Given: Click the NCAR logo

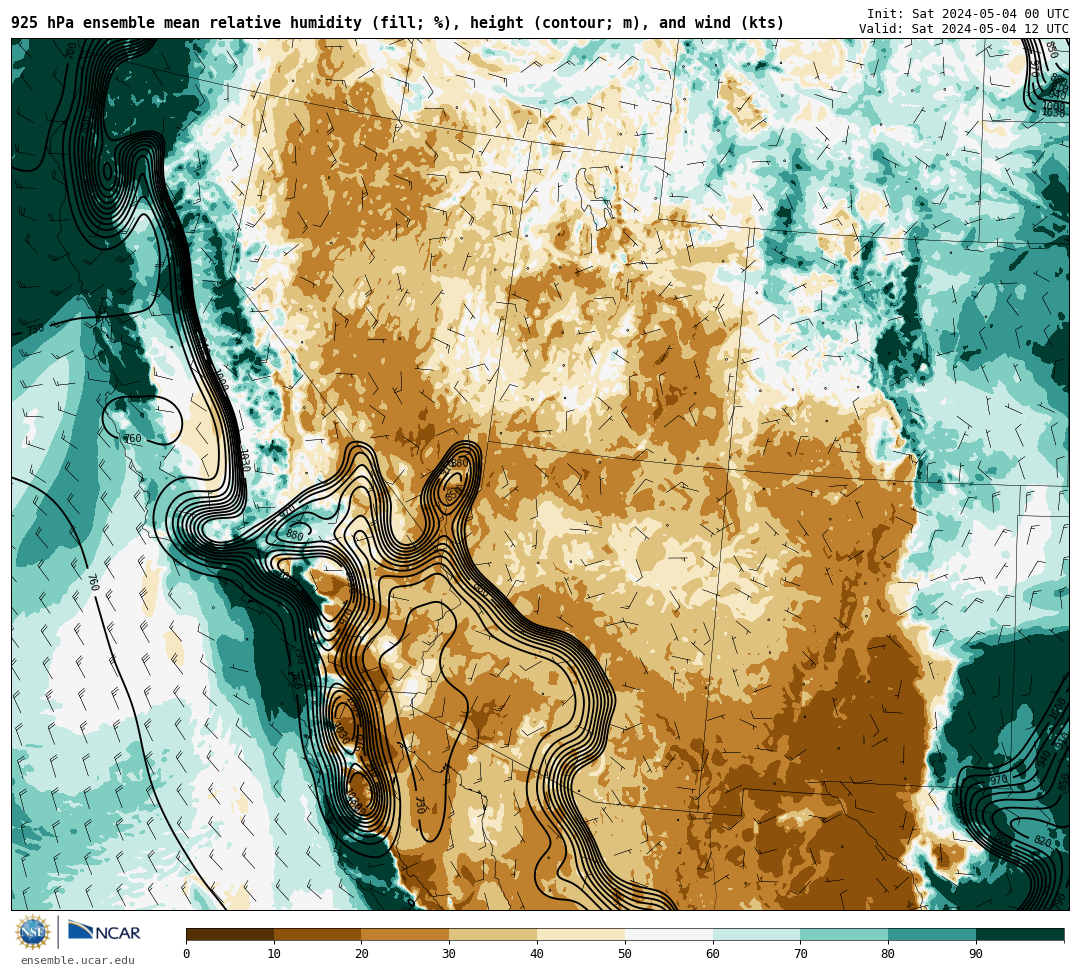Looking at the screenshot, I should [105, 931].
